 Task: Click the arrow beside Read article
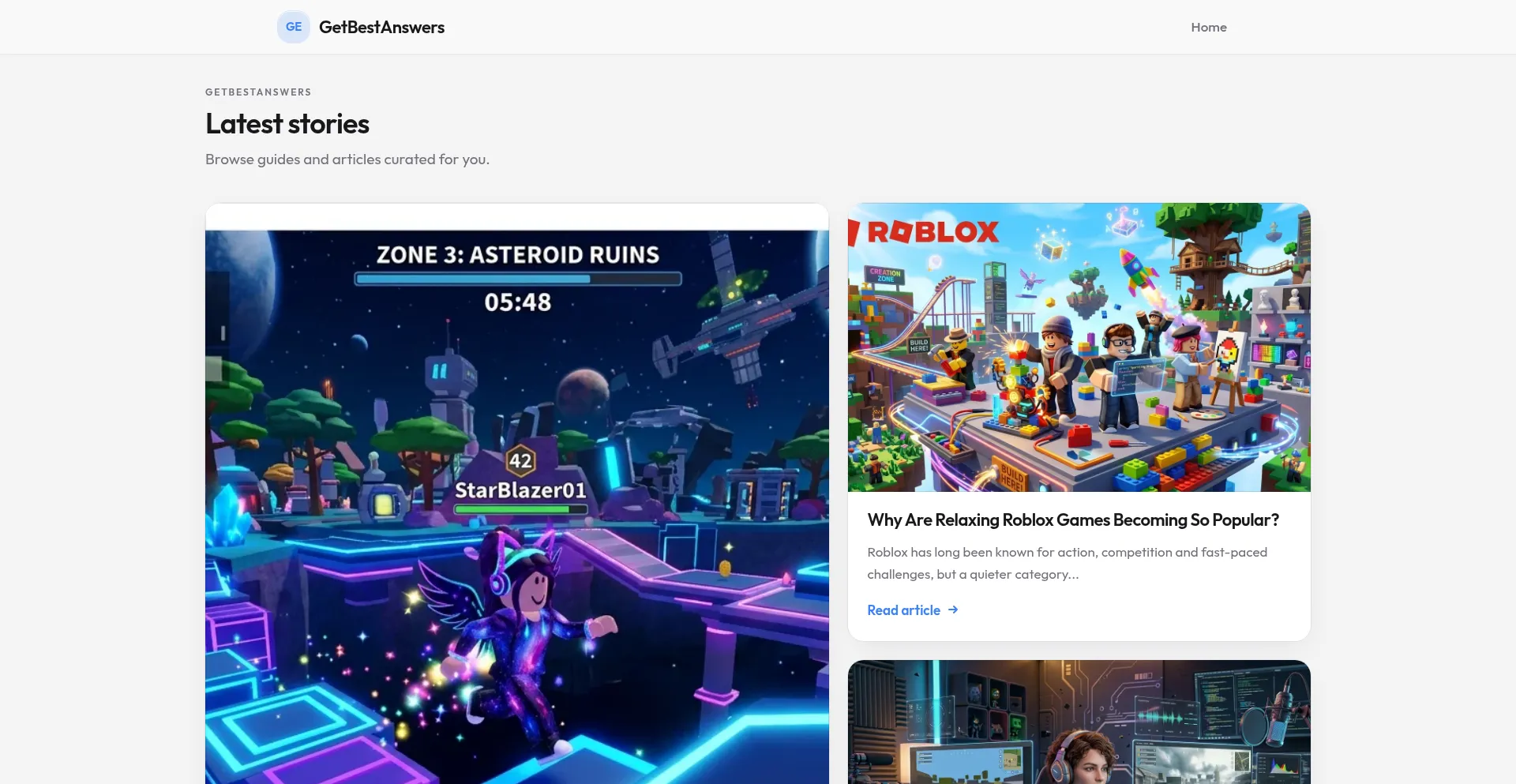click(x=953, y=610)
